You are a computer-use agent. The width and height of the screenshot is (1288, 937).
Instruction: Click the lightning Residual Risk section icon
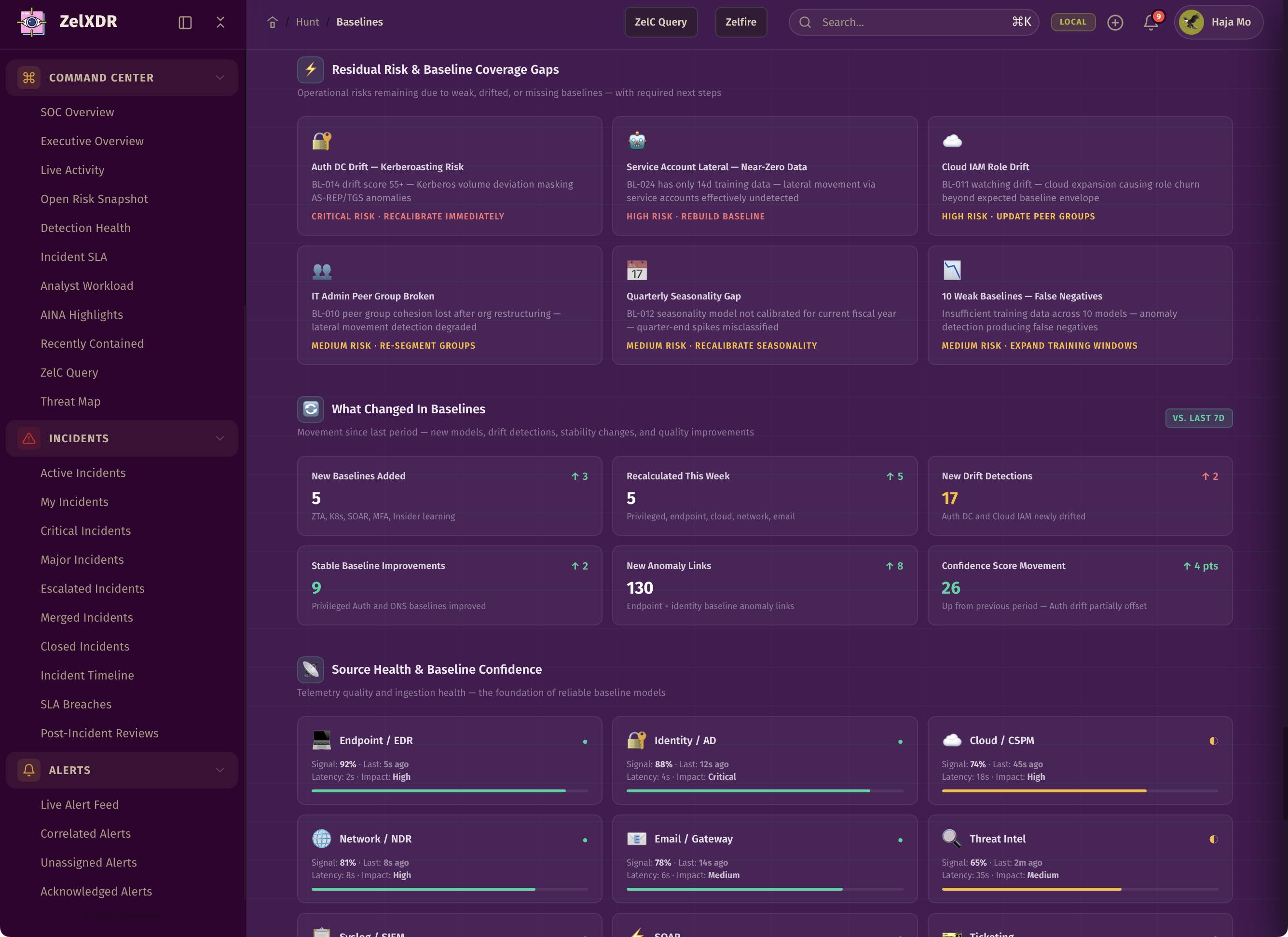pos(310,69)
